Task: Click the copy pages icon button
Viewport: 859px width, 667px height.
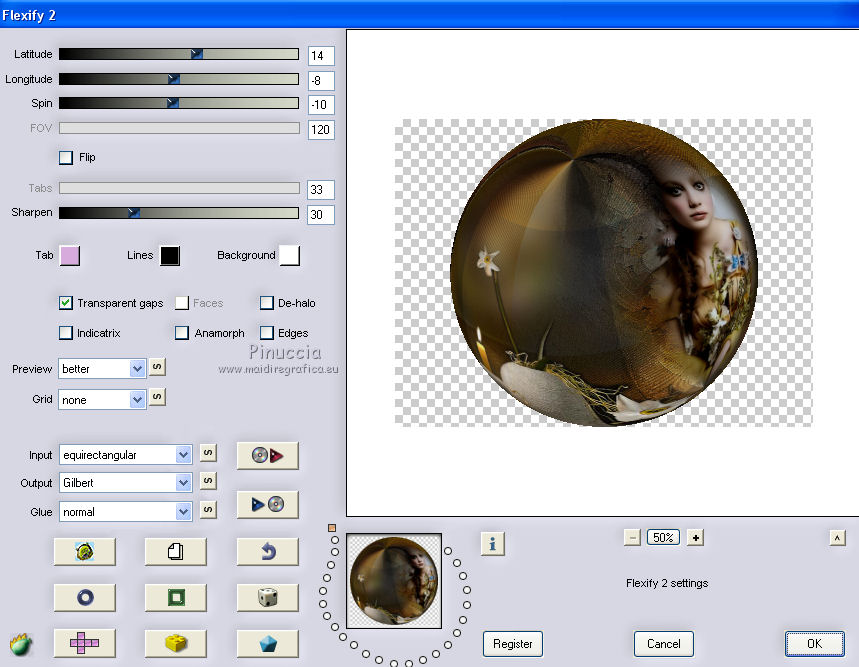Action: (175, 551)
